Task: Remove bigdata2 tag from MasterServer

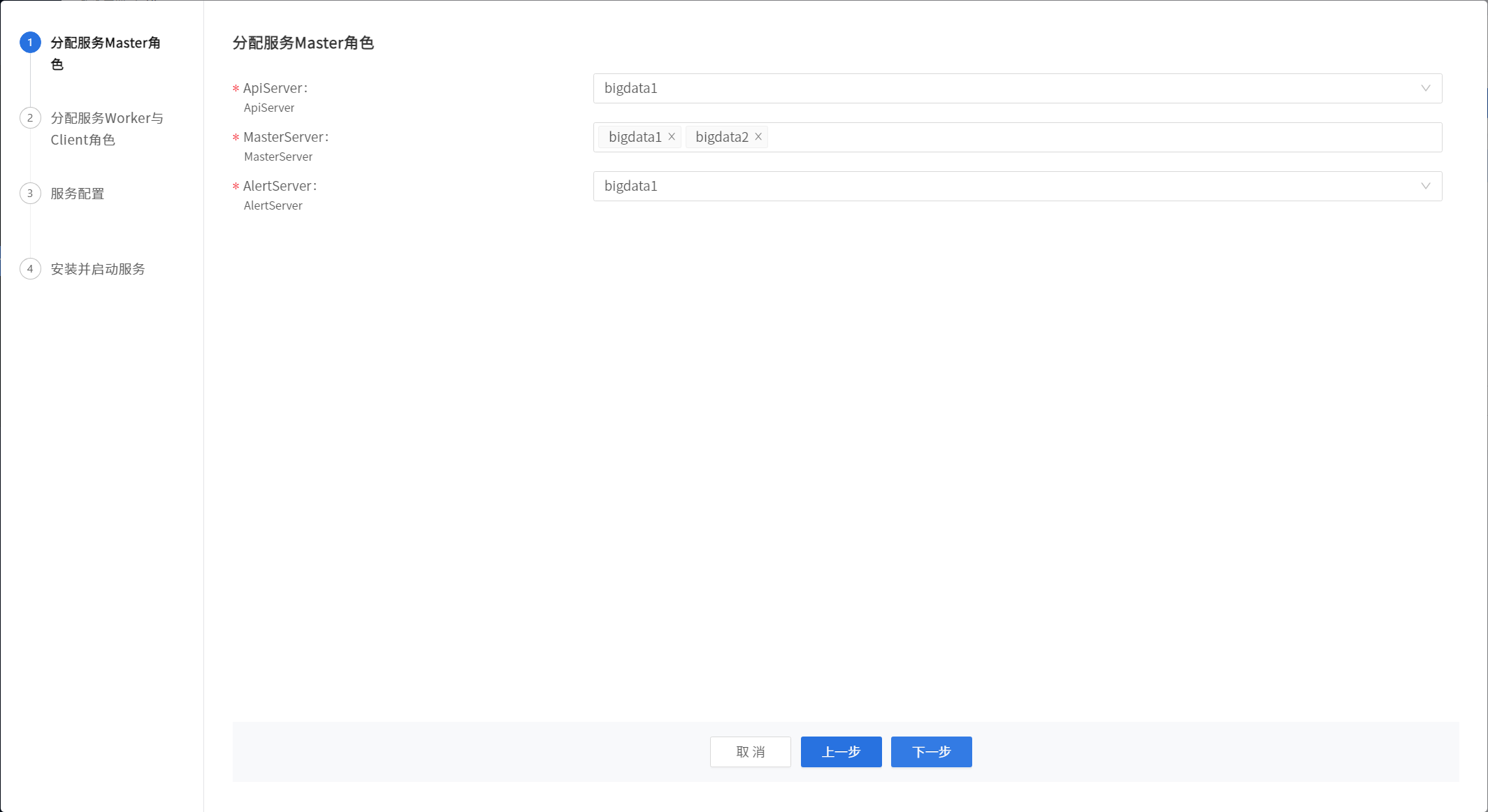Action: click(758, 137)
